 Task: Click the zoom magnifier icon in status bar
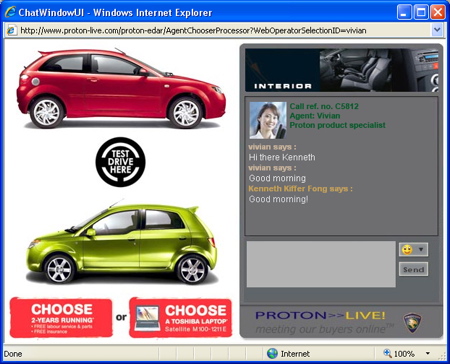click(x=387, y=353)
